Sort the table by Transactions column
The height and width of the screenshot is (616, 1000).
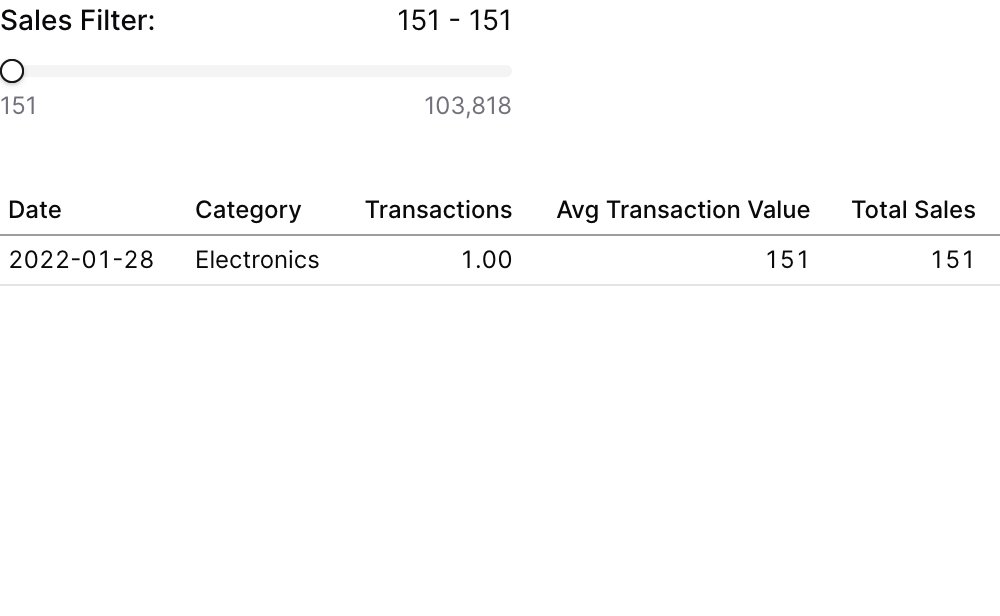[438, 210]
